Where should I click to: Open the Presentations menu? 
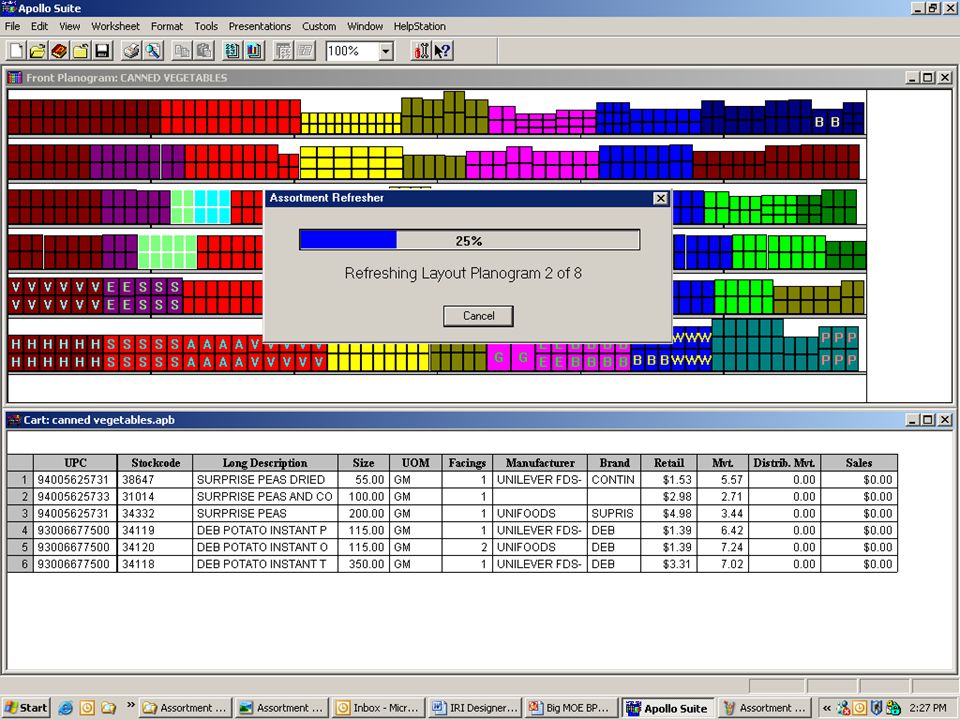(x=260, y=26)
